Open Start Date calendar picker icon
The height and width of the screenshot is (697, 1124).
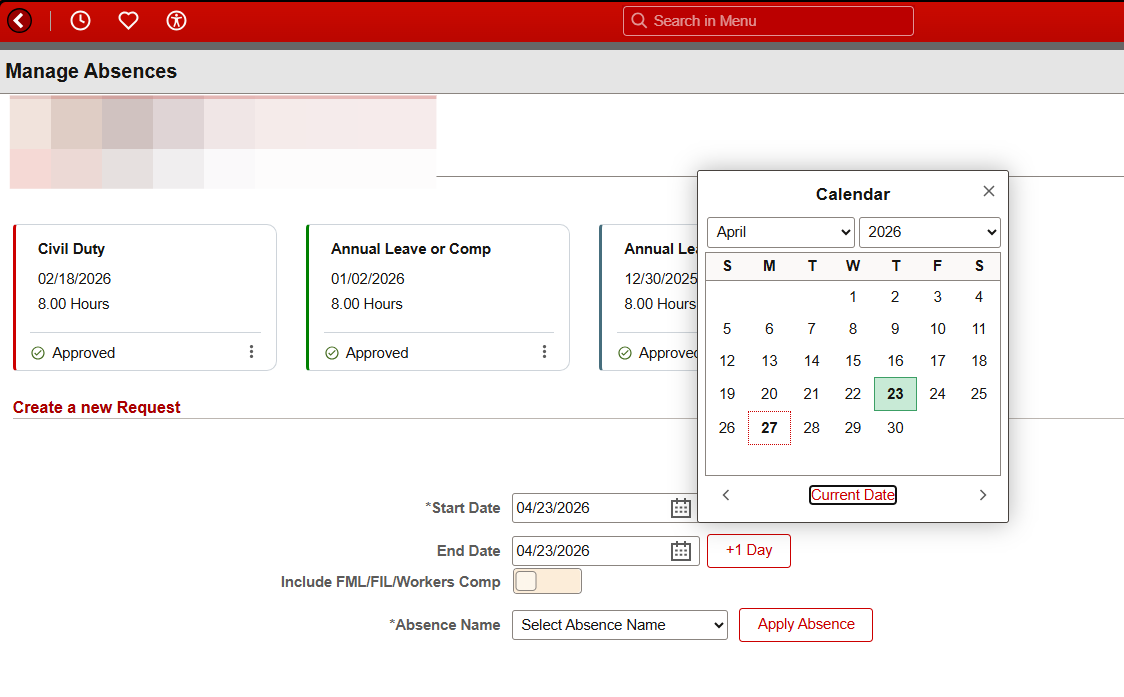click(680, 508)
